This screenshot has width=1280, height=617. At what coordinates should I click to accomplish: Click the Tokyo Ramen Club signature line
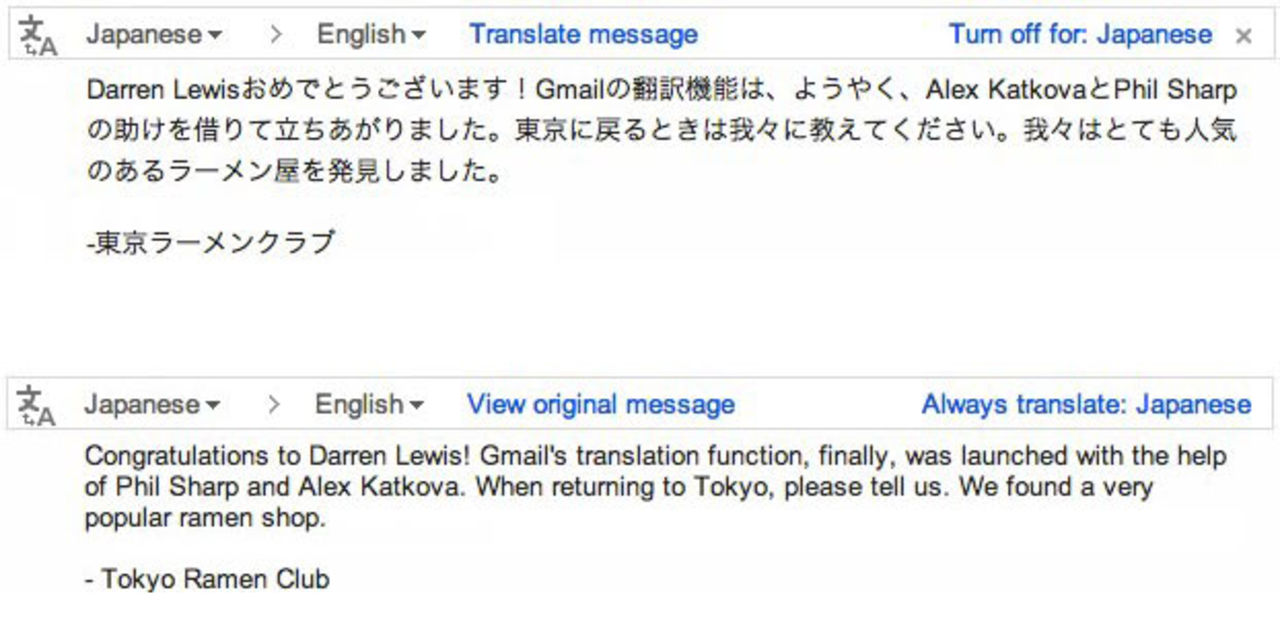[207, 578]
